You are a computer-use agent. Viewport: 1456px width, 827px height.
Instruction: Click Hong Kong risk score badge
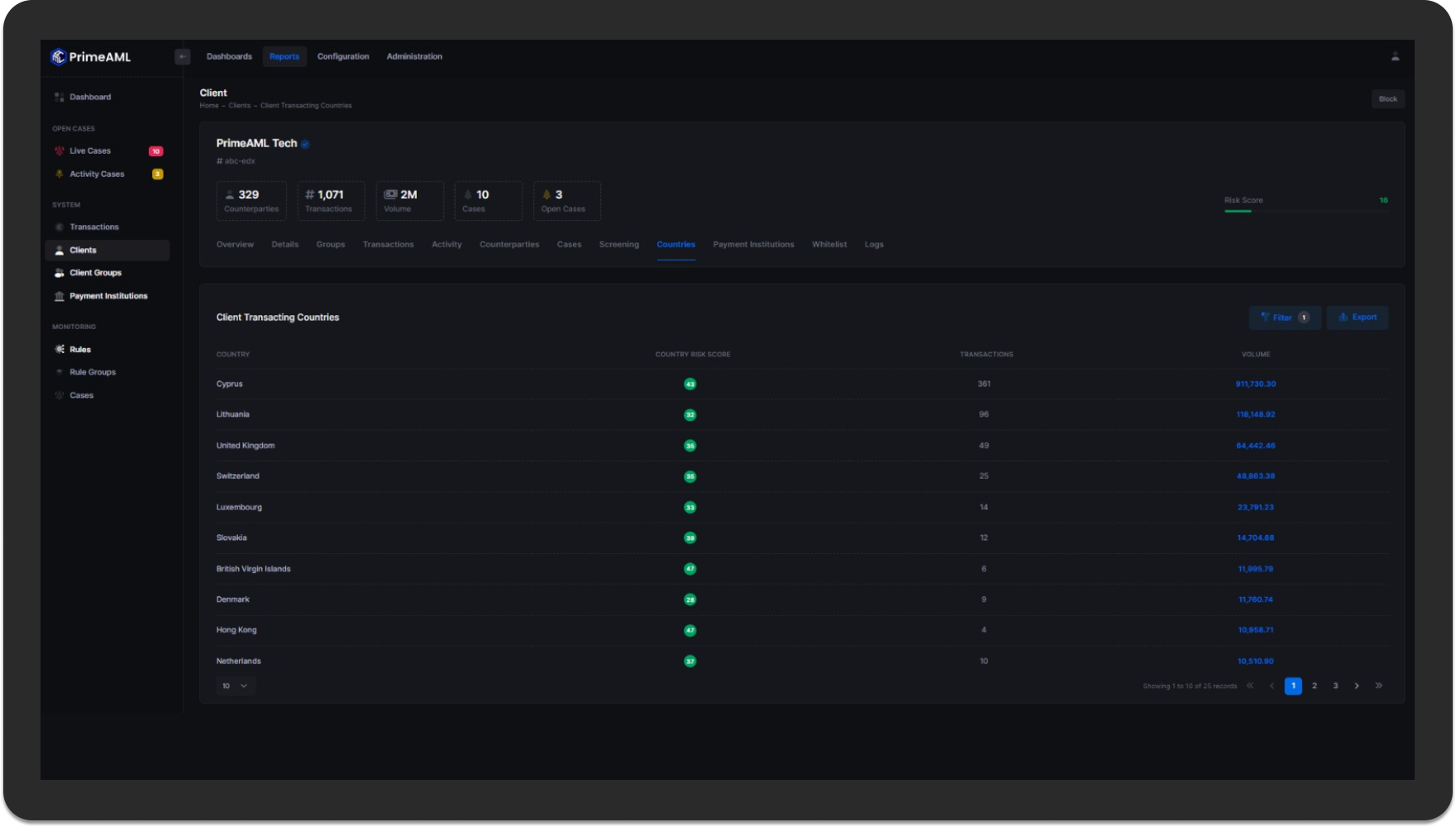[690, 630]
